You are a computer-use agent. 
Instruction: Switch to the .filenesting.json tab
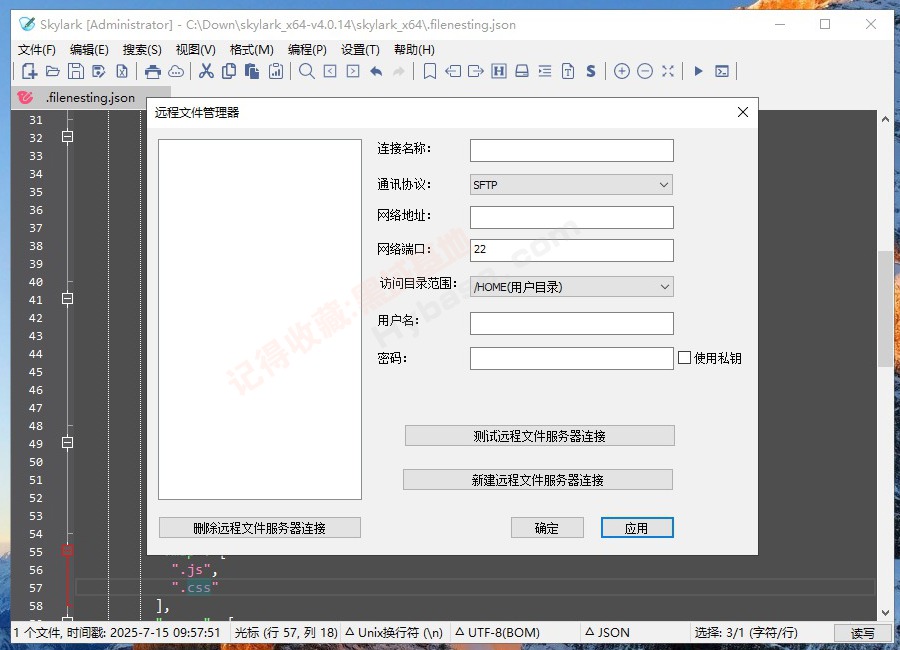(91, 98)
